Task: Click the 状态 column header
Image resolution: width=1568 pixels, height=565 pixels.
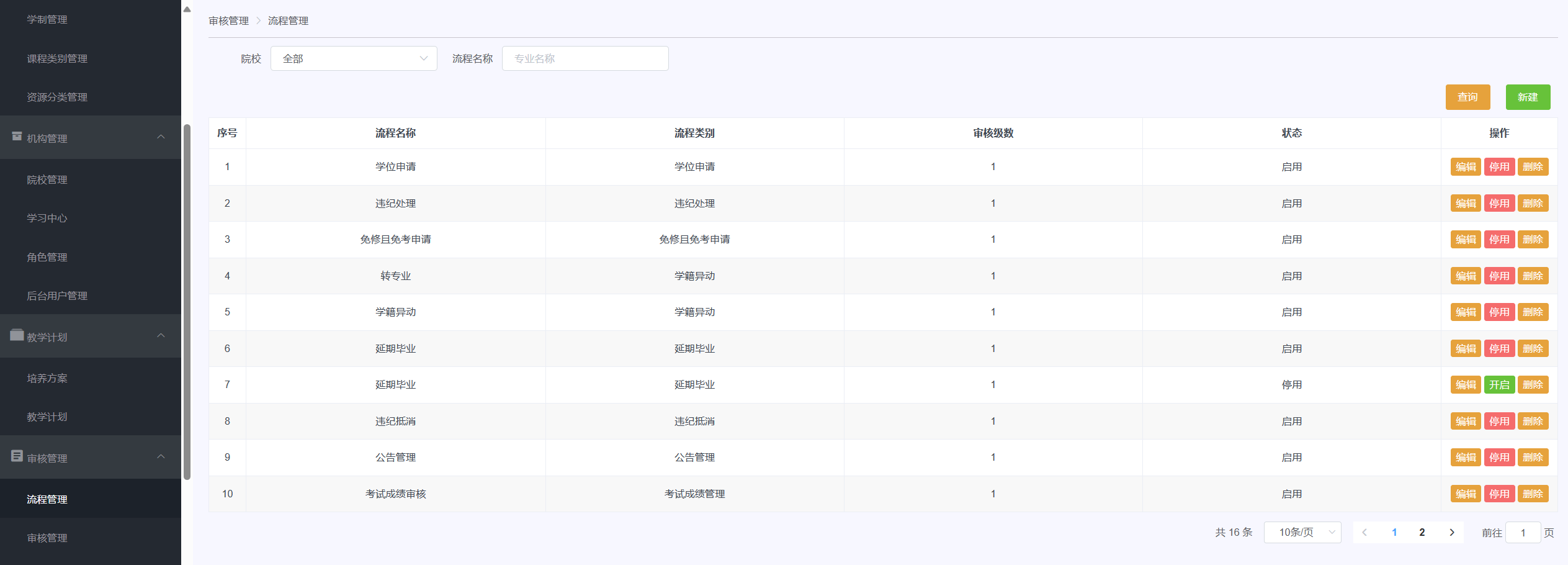Action: click(1292, 133)
